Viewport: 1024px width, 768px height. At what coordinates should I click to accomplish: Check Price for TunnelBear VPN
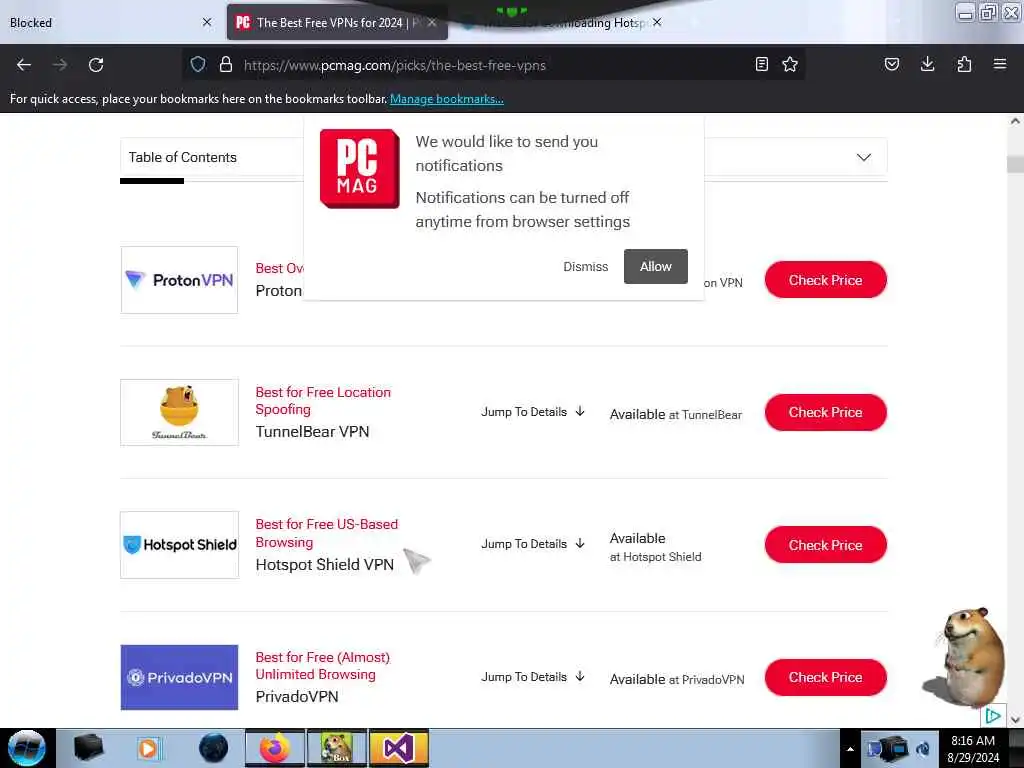pos(825,412)
